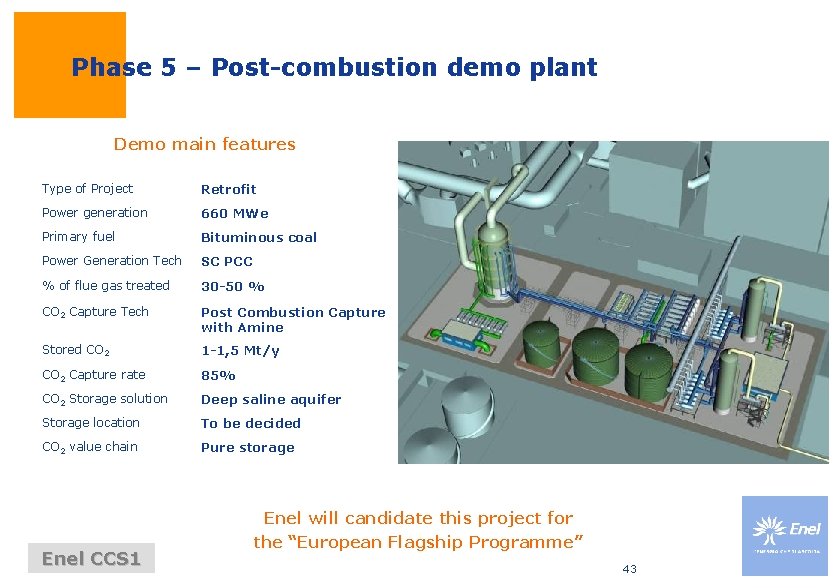Select 'Post Combustion Capture with Amine' text

point(293,320)
